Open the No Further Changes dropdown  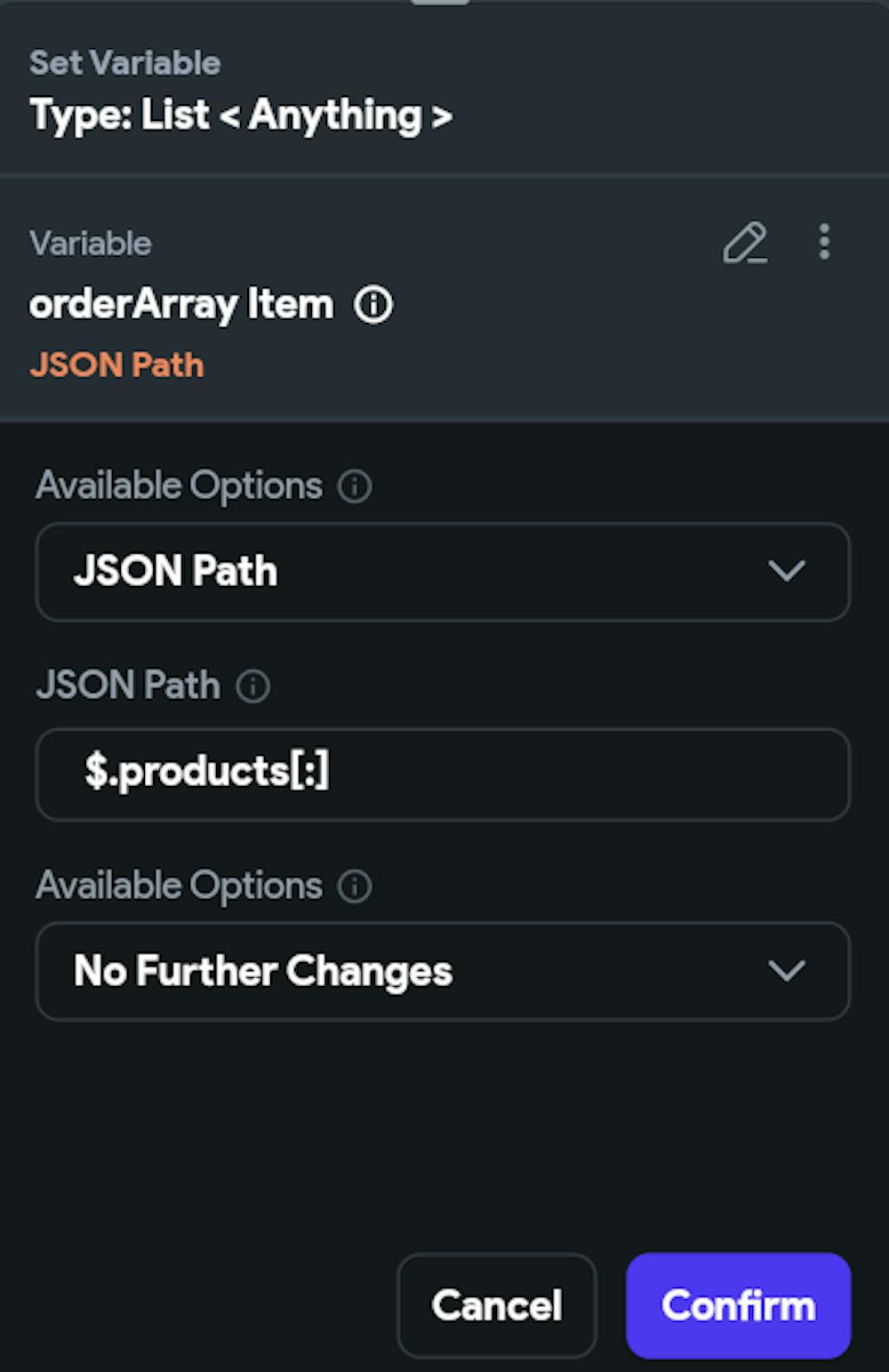tap(442, 971)
